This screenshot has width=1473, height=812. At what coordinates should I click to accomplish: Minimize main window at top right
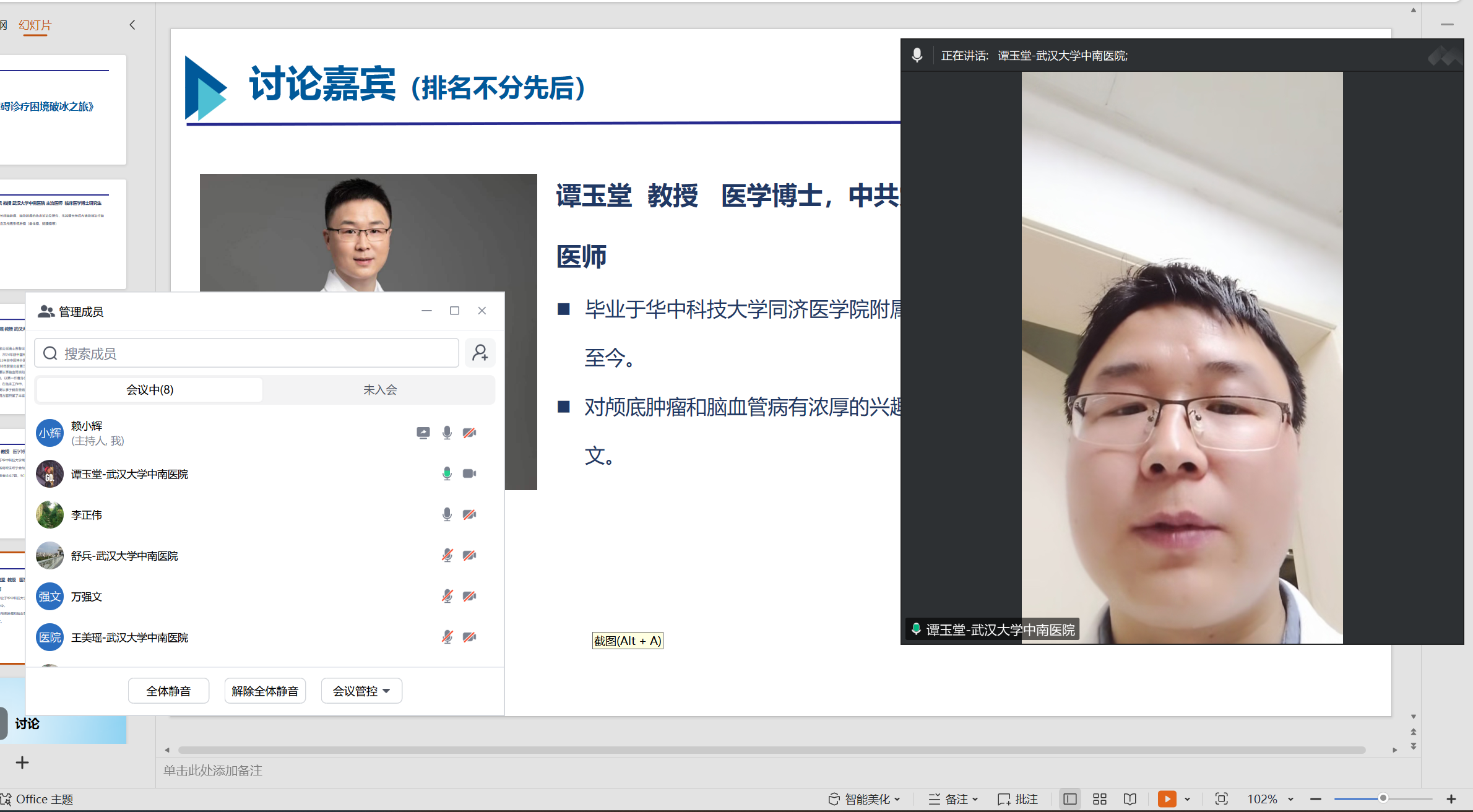[x=1447, y=25]
